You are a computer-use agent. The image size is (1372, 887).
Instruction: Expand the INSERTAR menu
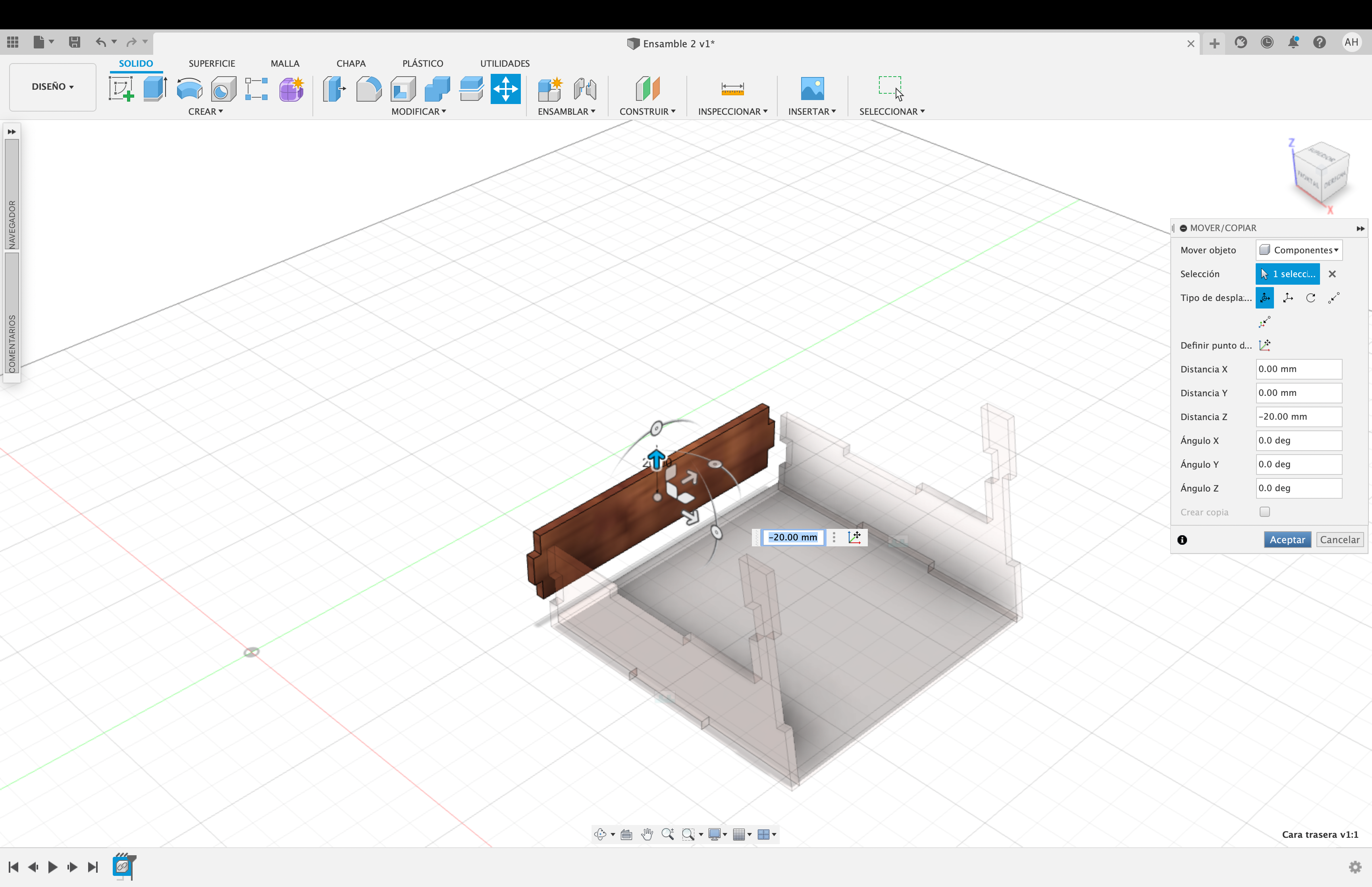point(812,112)
